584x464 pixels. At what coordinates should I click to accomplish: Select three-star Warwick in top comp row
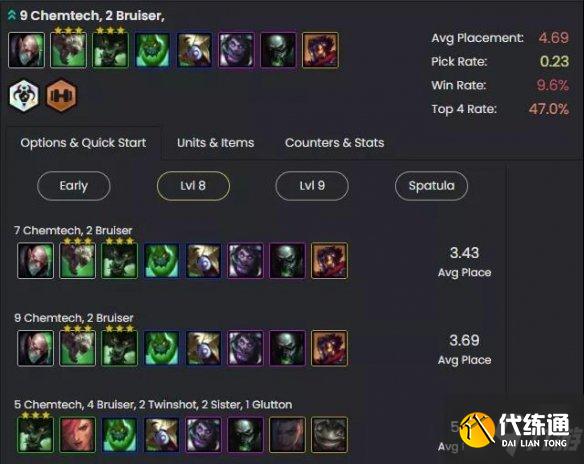[x=69, y=50]
